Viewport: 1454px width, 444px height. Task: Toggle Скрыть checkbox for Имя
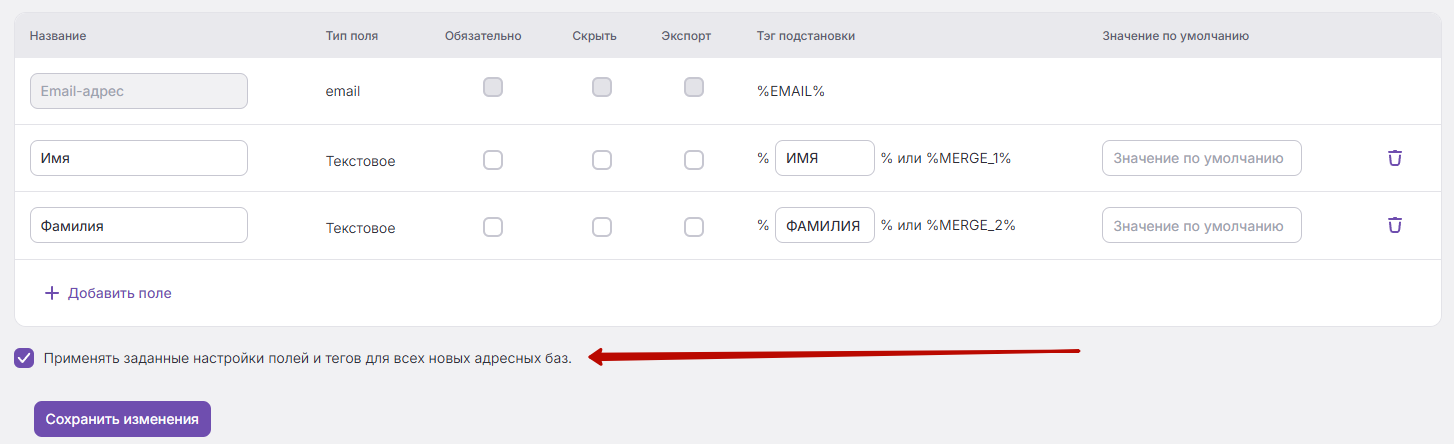coord(602,160)
